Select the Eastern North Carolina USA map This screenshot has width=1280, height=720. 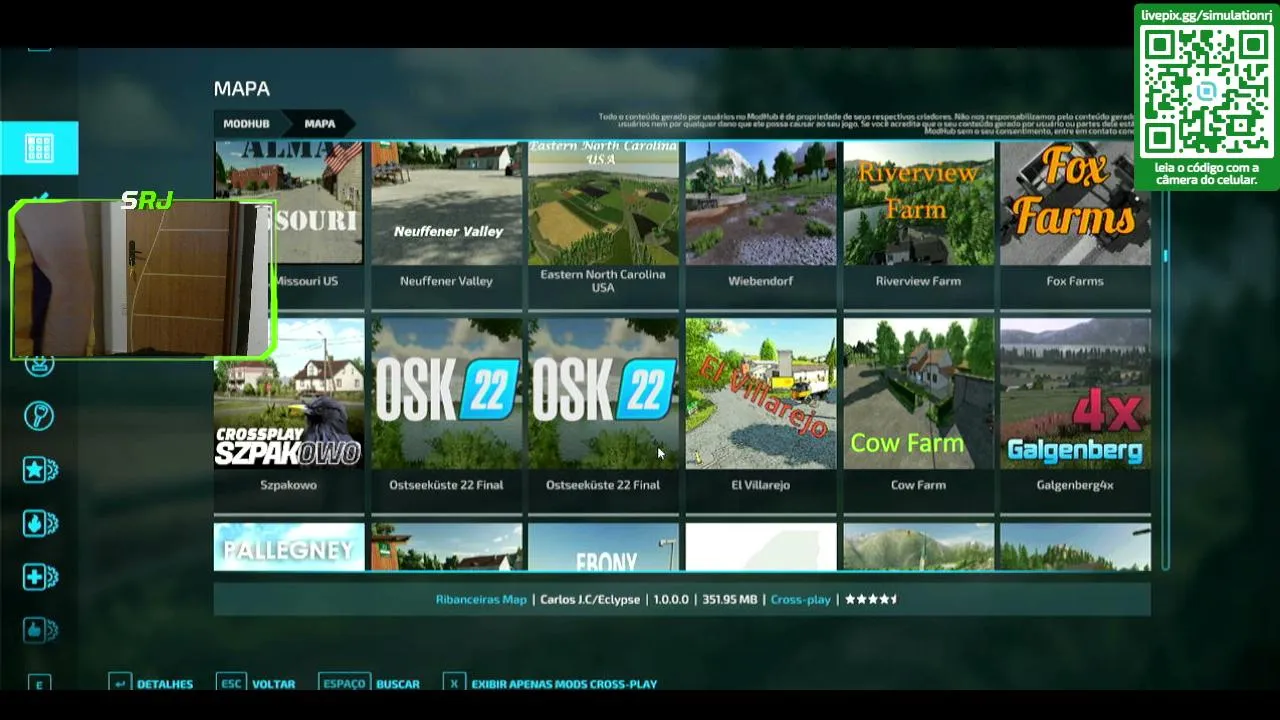click(603, 225)
